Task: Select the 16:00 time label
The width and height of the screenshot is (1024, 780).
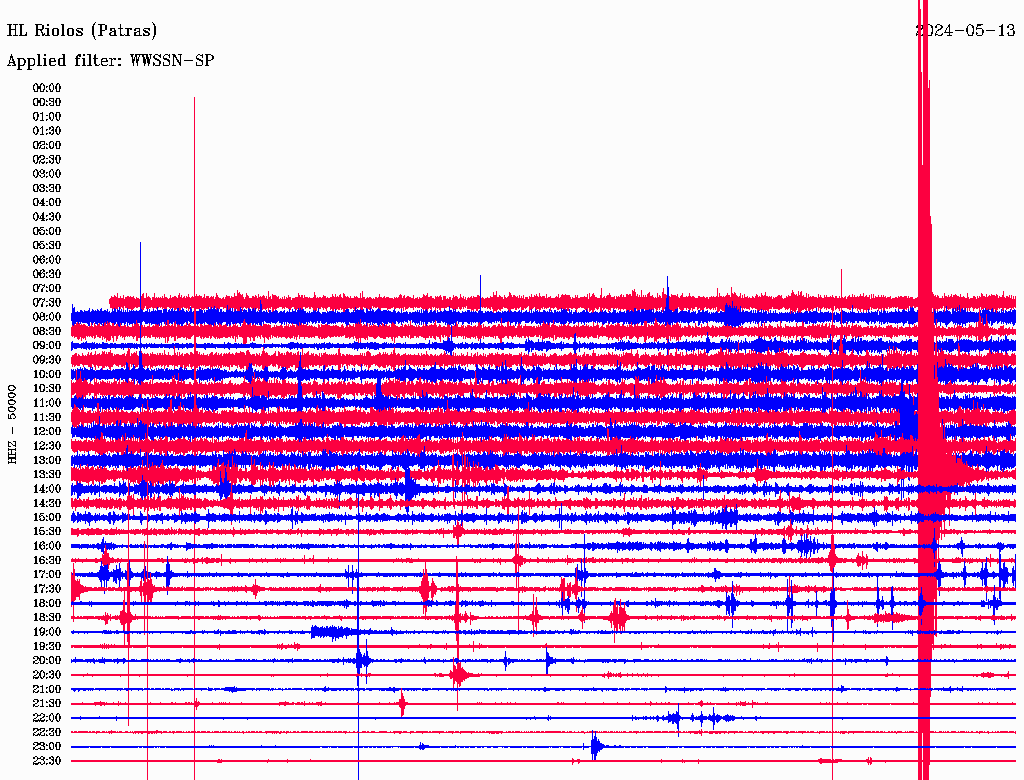Action: coord(47,546)
